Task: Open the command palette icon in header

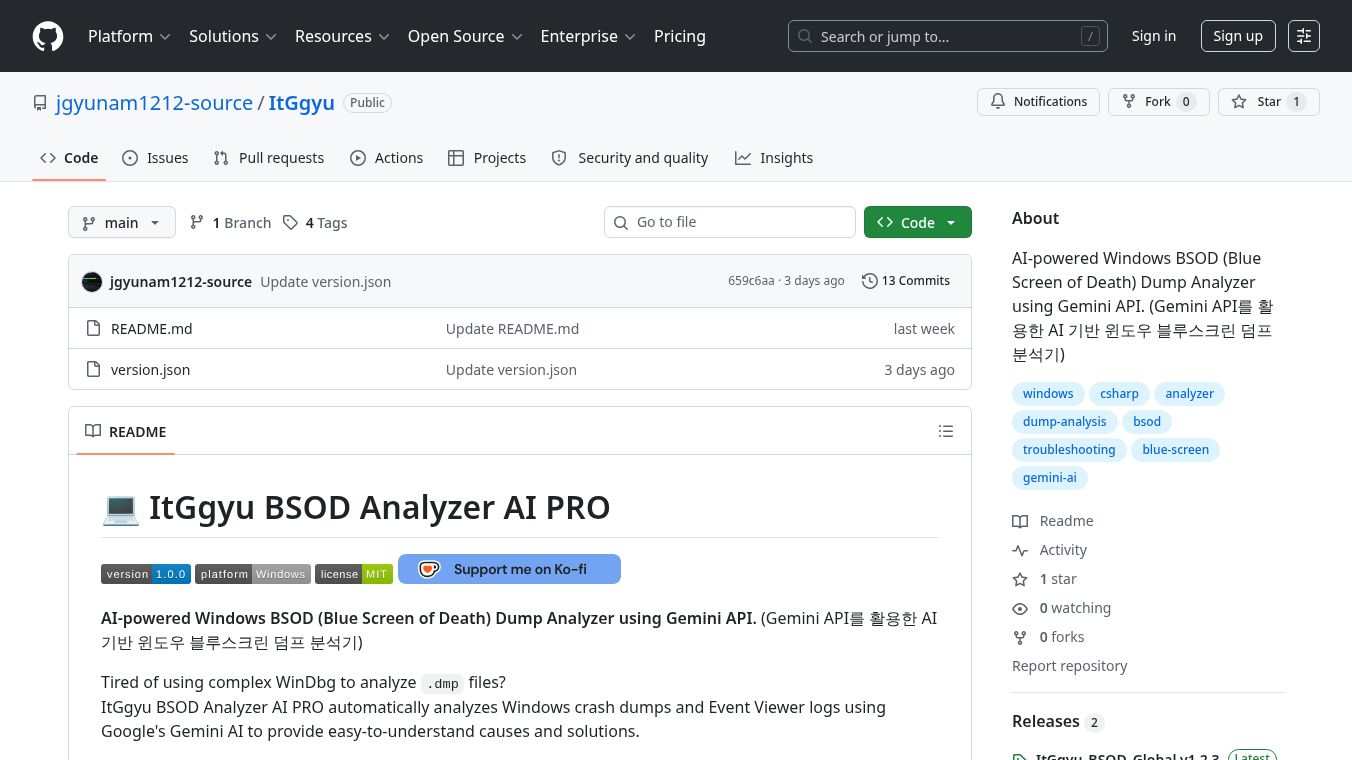Action: point(1304,36)
